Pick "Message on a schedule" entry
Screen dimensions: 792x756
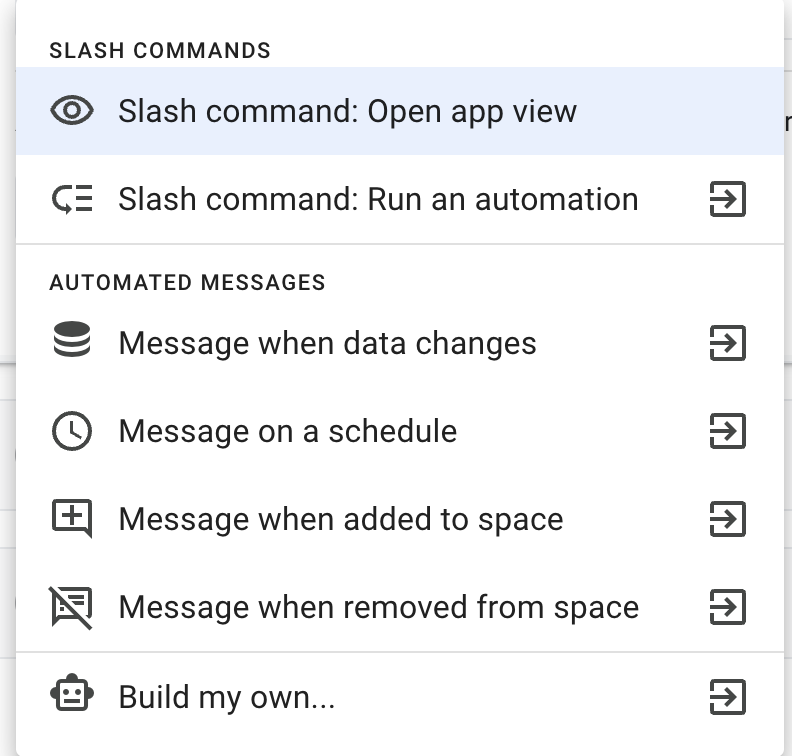click(287, 431)
